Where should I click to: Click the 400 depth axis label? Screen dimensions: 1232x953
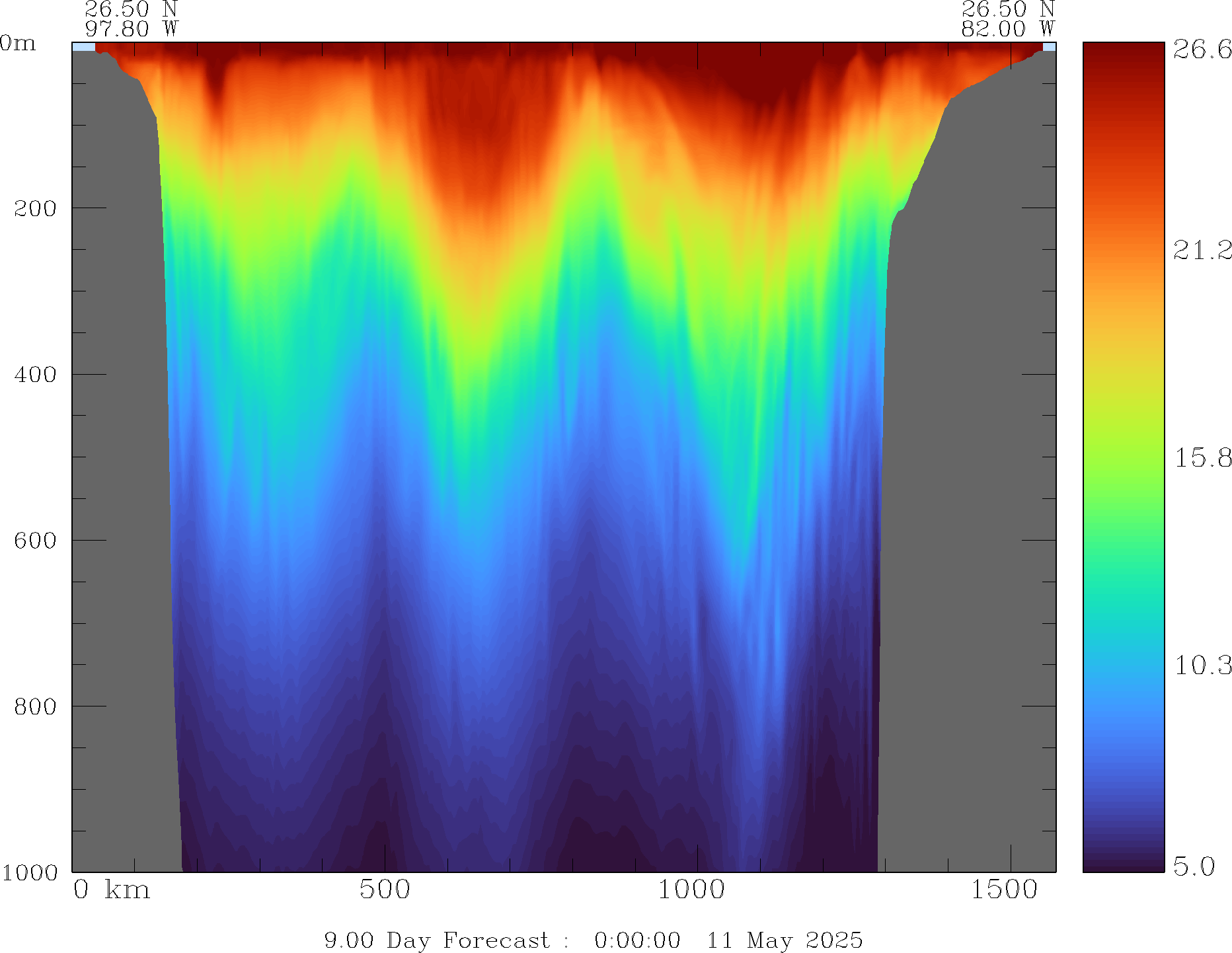pyautogui.click(x=36, y=375)
